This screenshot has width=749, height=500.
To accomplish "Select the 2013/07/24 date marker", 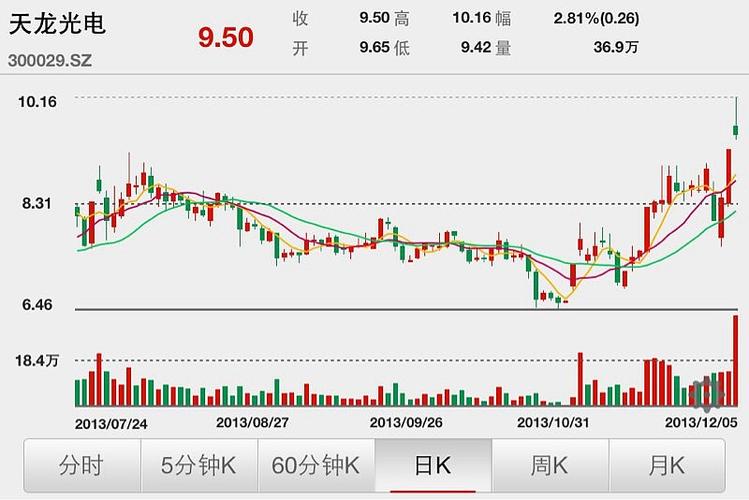I will tap(111, 423).
